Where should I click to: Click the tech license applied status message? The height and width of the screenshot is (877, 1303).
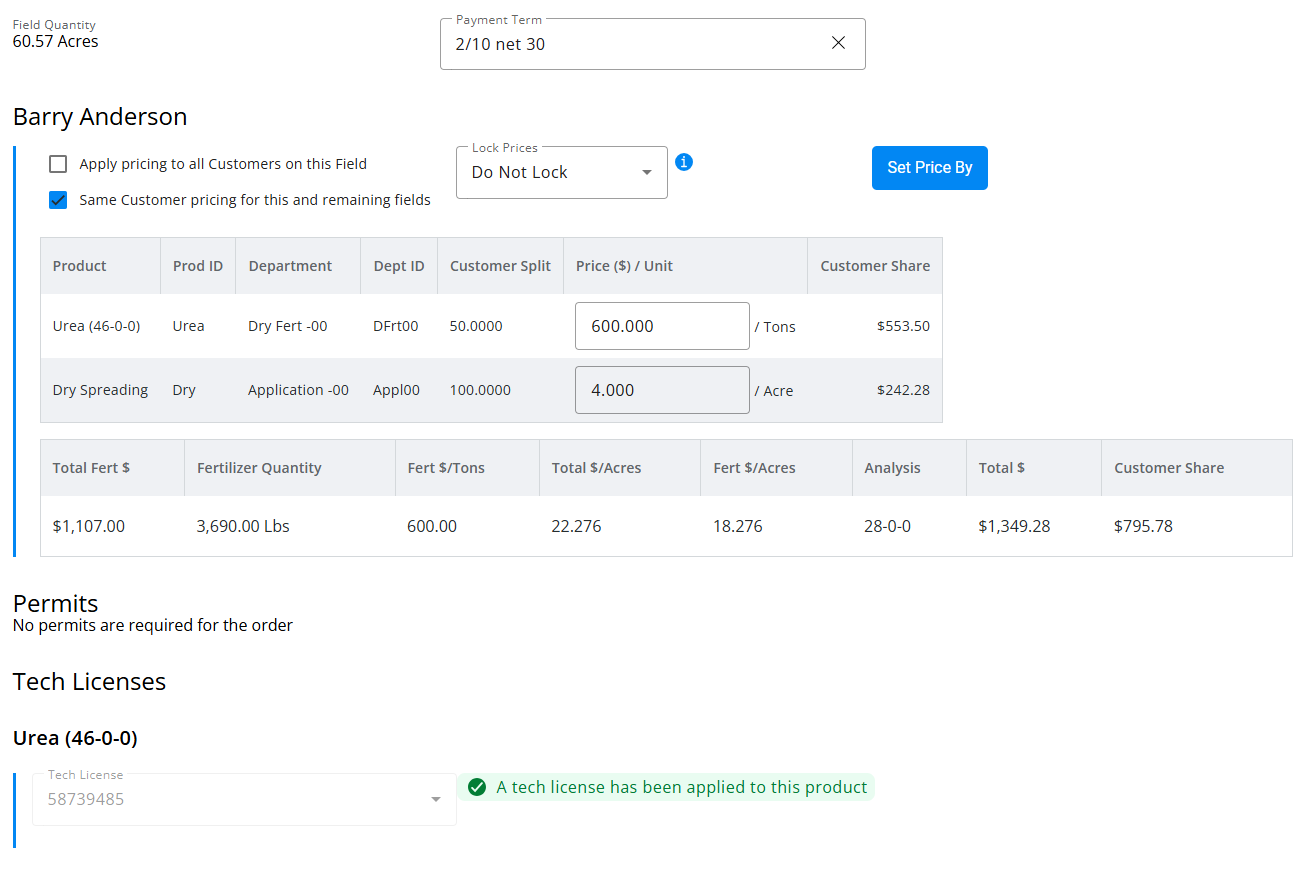point(681,787)
